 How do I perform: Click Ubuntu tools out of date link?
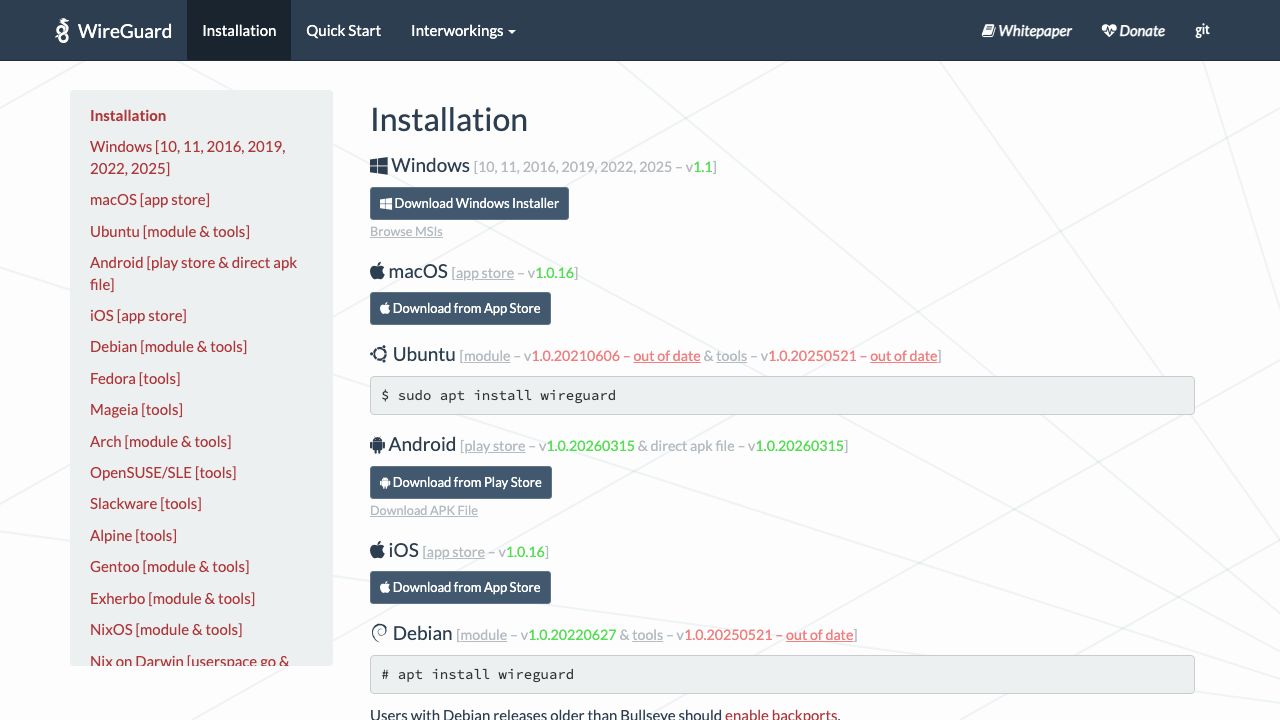click(x=904, y=356)
